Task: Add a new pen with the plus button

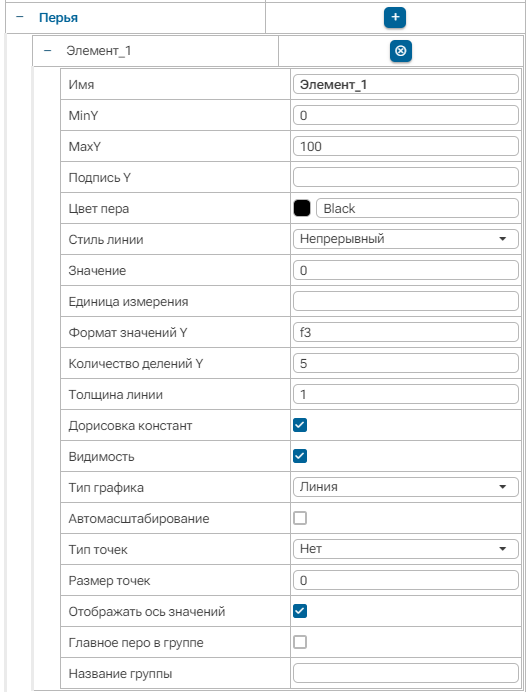Action: click(x=395, y=18)
